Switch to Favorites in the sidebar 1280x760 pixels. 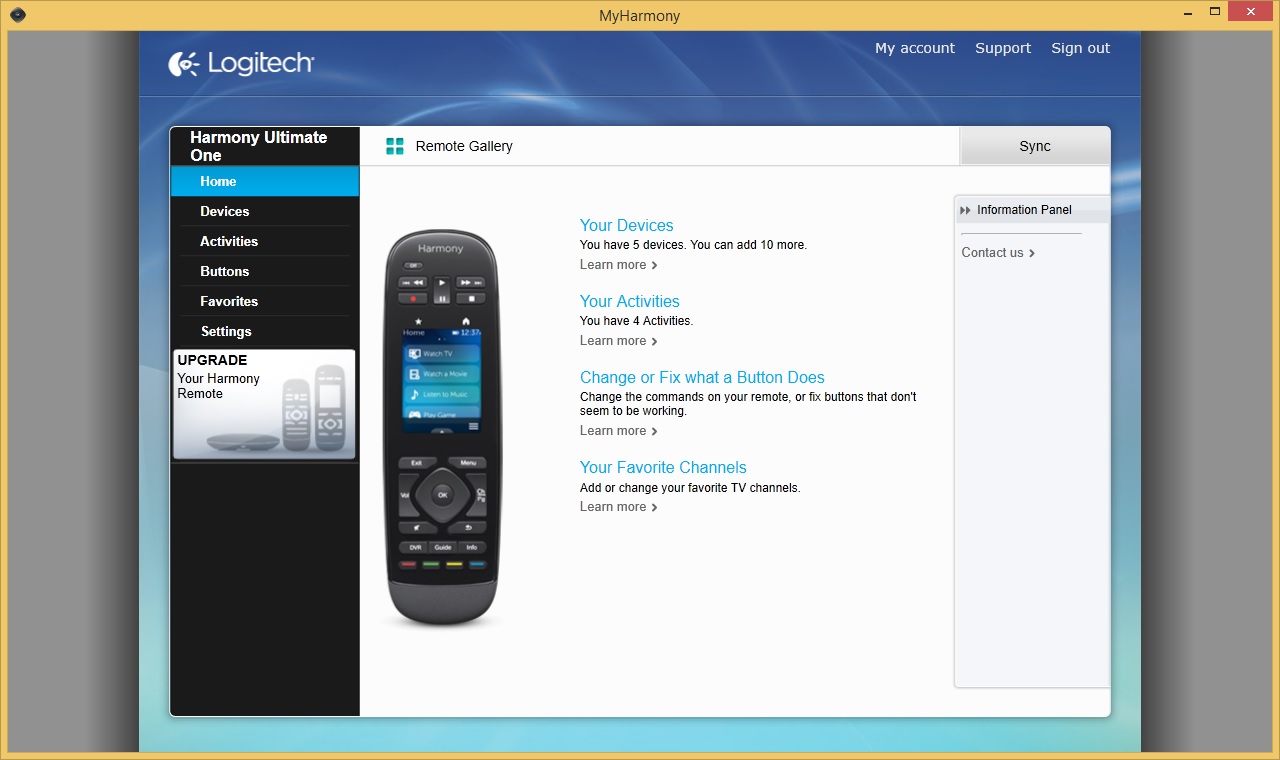265,301
